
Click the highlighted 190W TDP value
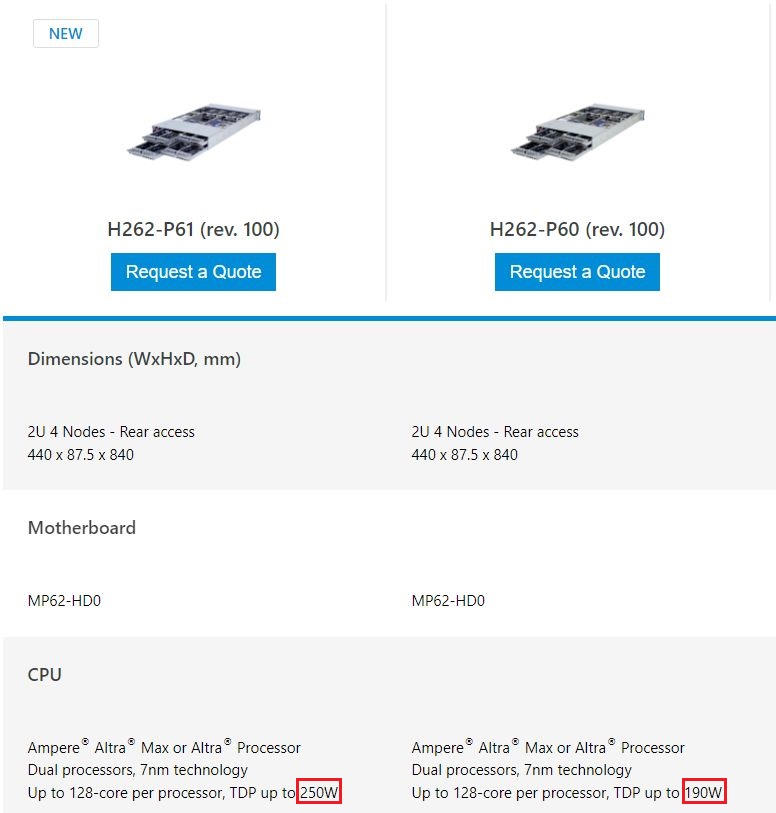pyautogui.click(x=704, y=793)
